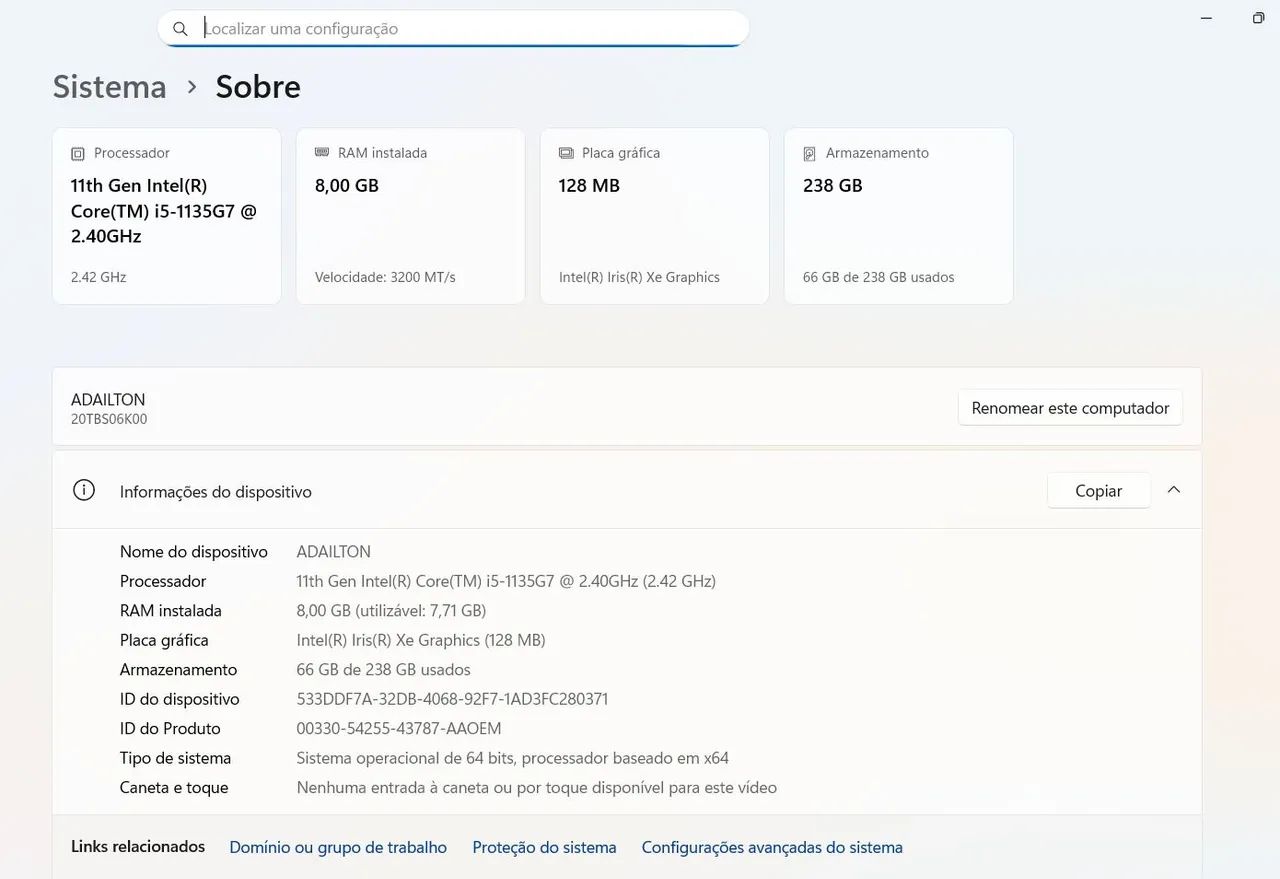The height and width of the screenshot is (879, 1280).
Task: Click the Informações do dispositivo header row
Action: click(x=627, y=490)
